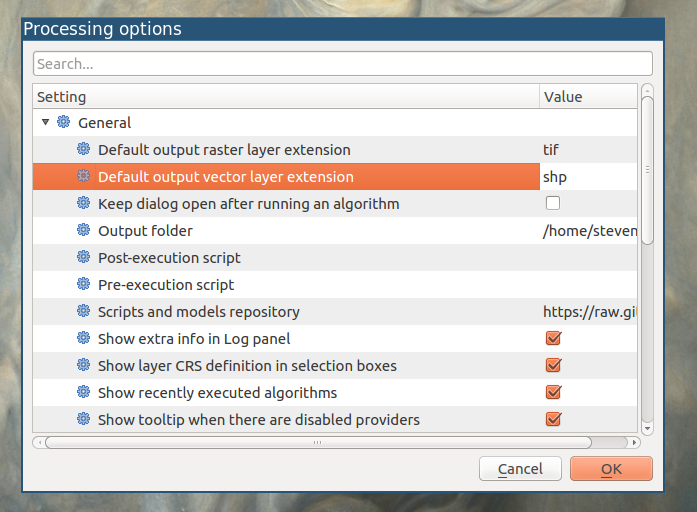This screenshot has width=697, height=512.
Task: Toggle Show layer CRS definition checkbox
Action: click(553, 366)
